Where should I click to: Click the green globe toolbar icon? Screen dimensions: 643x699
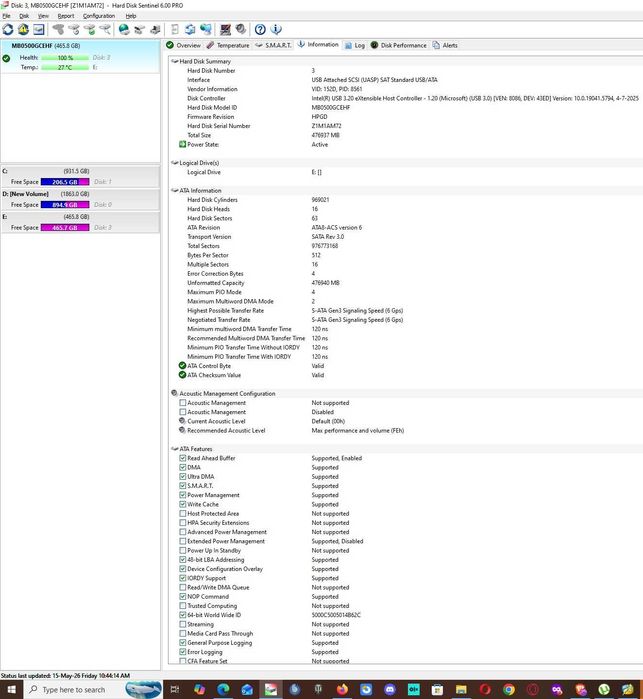click(124, 29)
